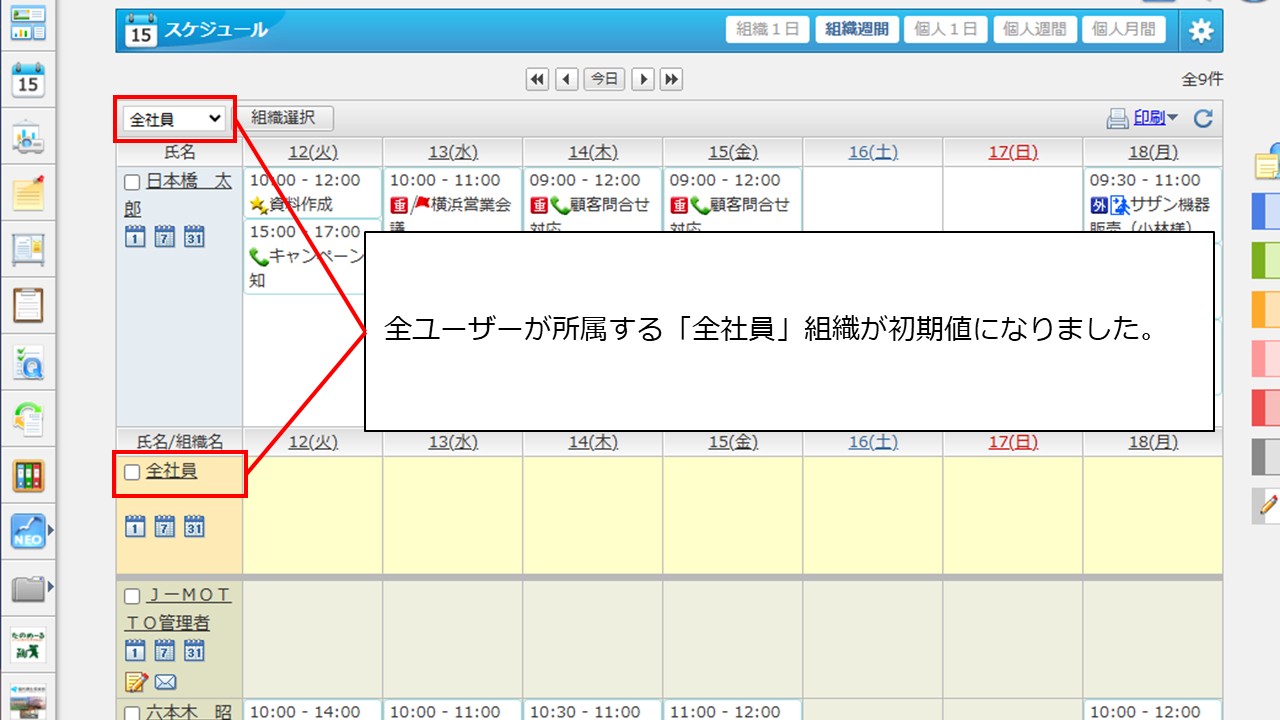Open the schedule settings gear icon

[x=1200, y=31]
